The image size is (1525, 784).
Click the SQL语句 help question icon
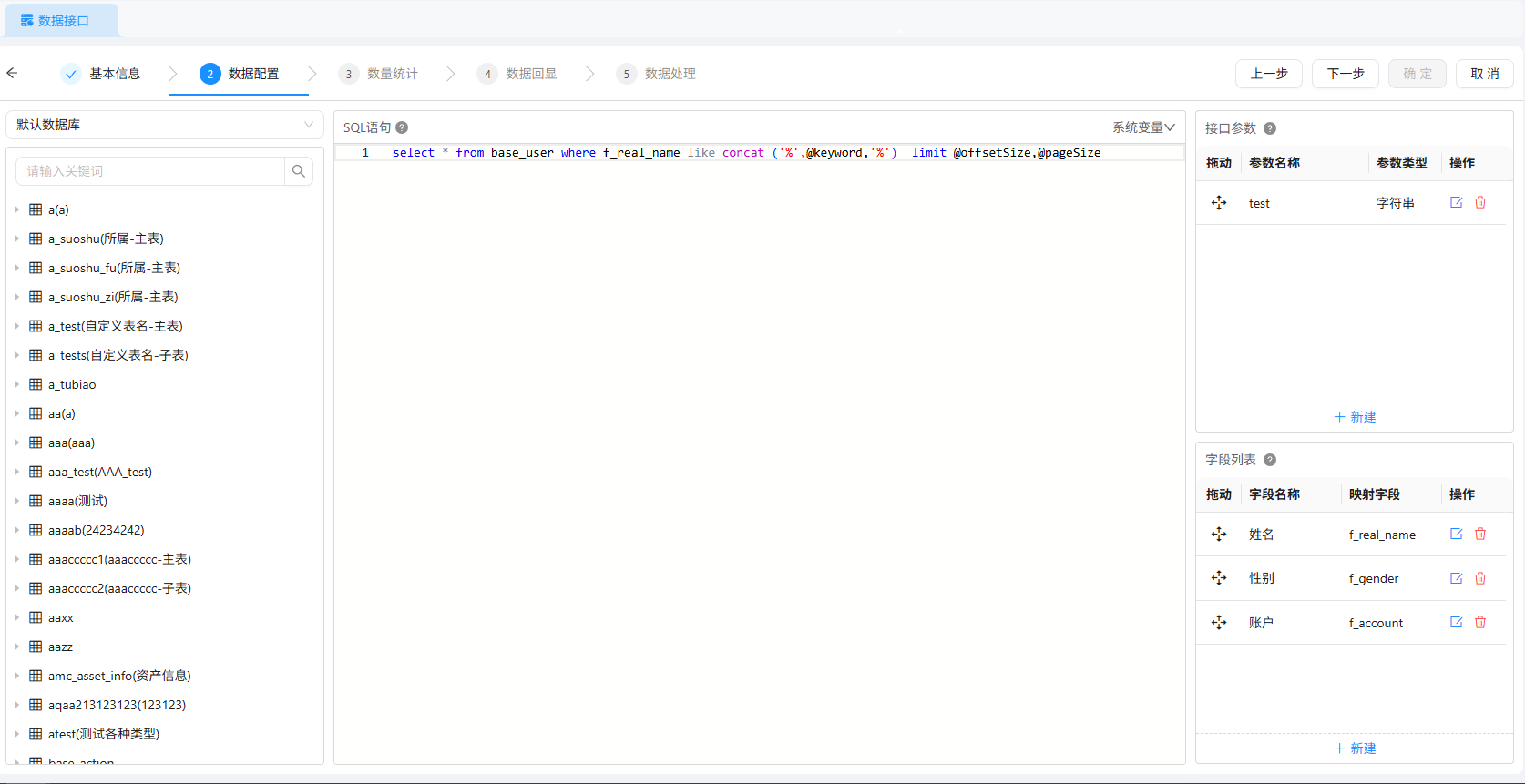tap(402, 127)
